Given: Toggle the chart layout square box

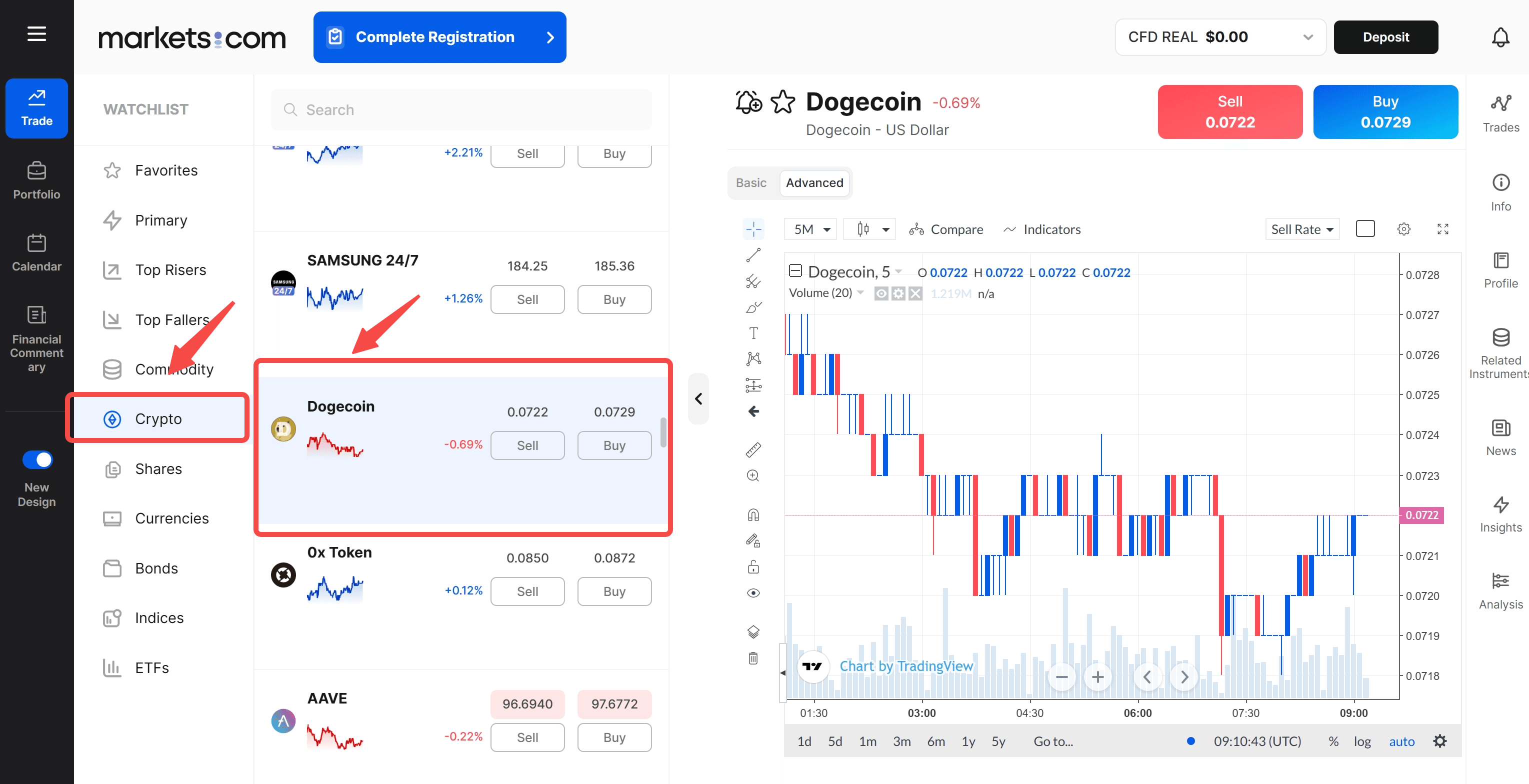Looking at the screenshot, I should coord(1365,228).
